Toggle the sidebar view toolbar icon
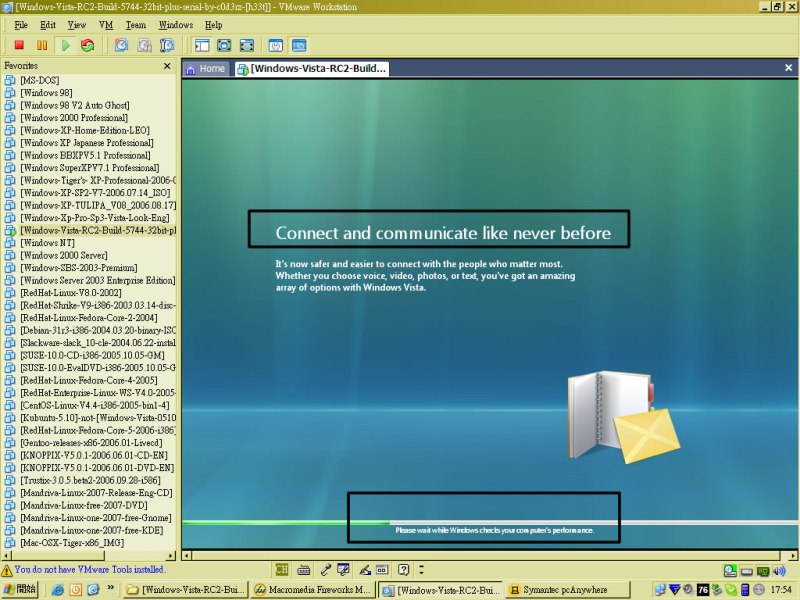 (x=202, y=45)
